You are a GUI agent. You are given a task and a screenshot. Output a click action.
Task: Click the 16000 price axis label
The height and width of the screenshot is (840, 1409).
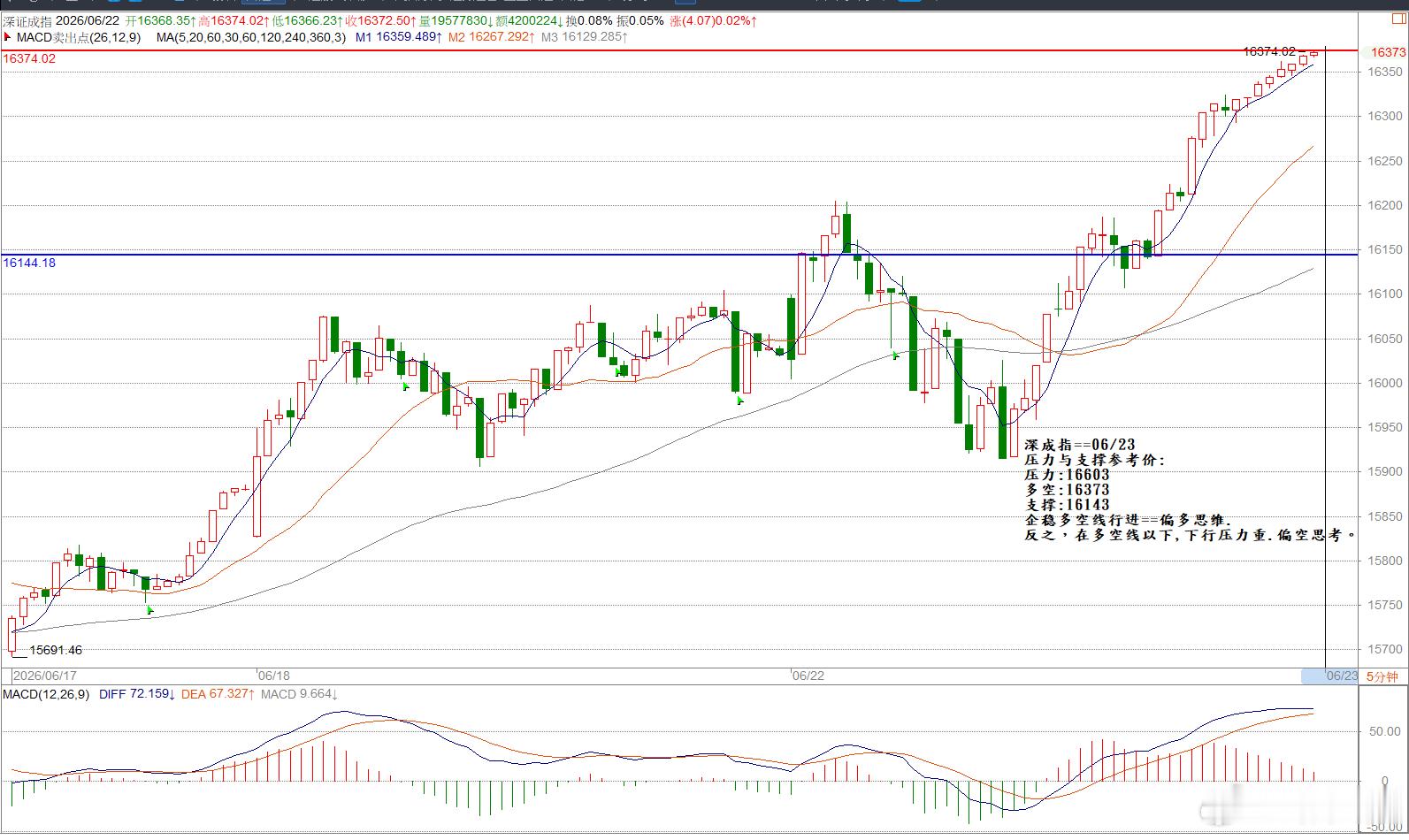click(x=1386, y=383)
